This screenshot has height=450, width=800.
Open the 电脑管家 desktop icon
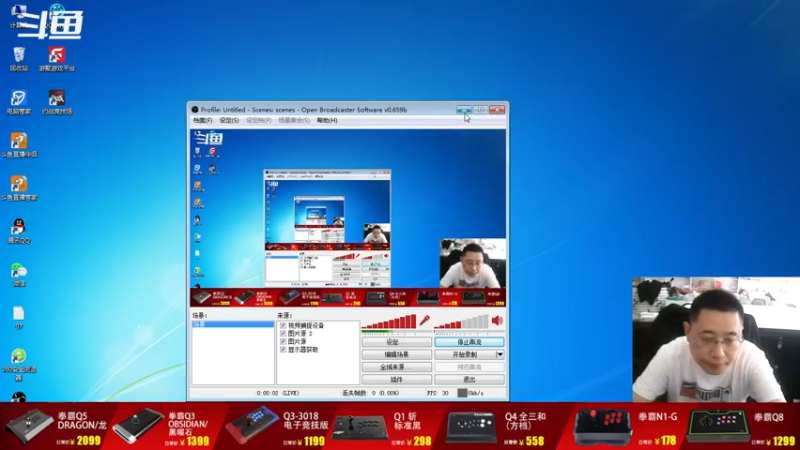click(x=19, y=102)
